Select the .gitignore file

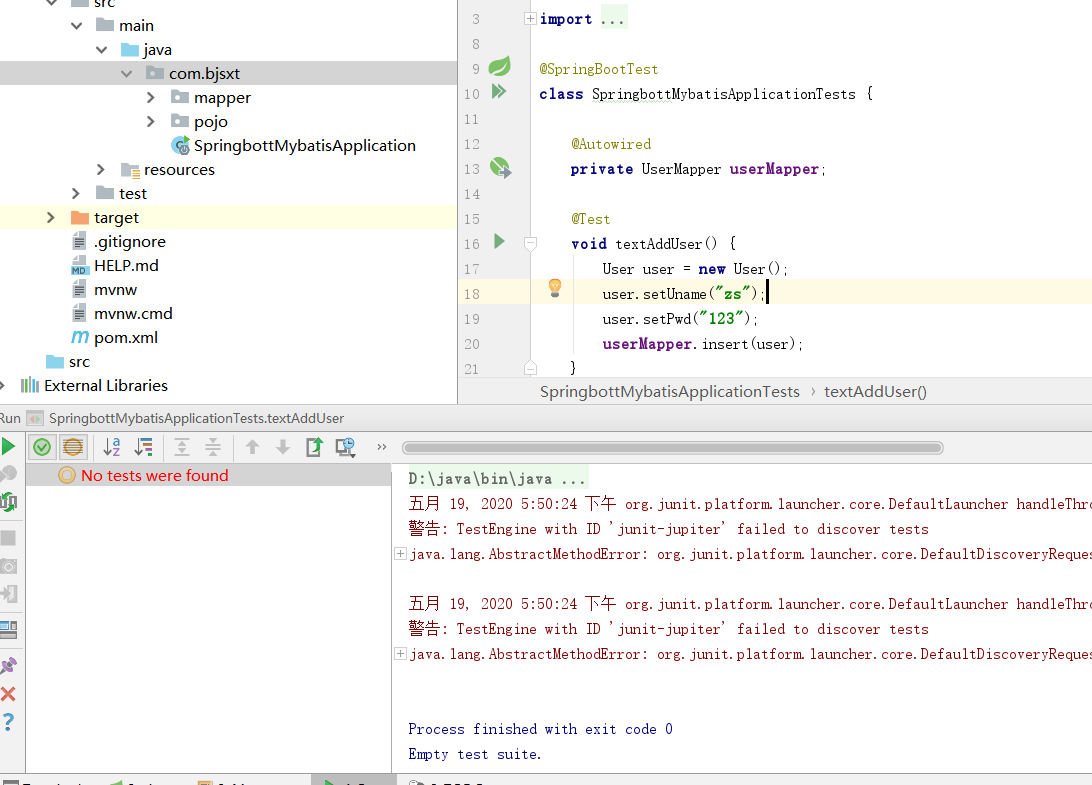tap(130, 242)
